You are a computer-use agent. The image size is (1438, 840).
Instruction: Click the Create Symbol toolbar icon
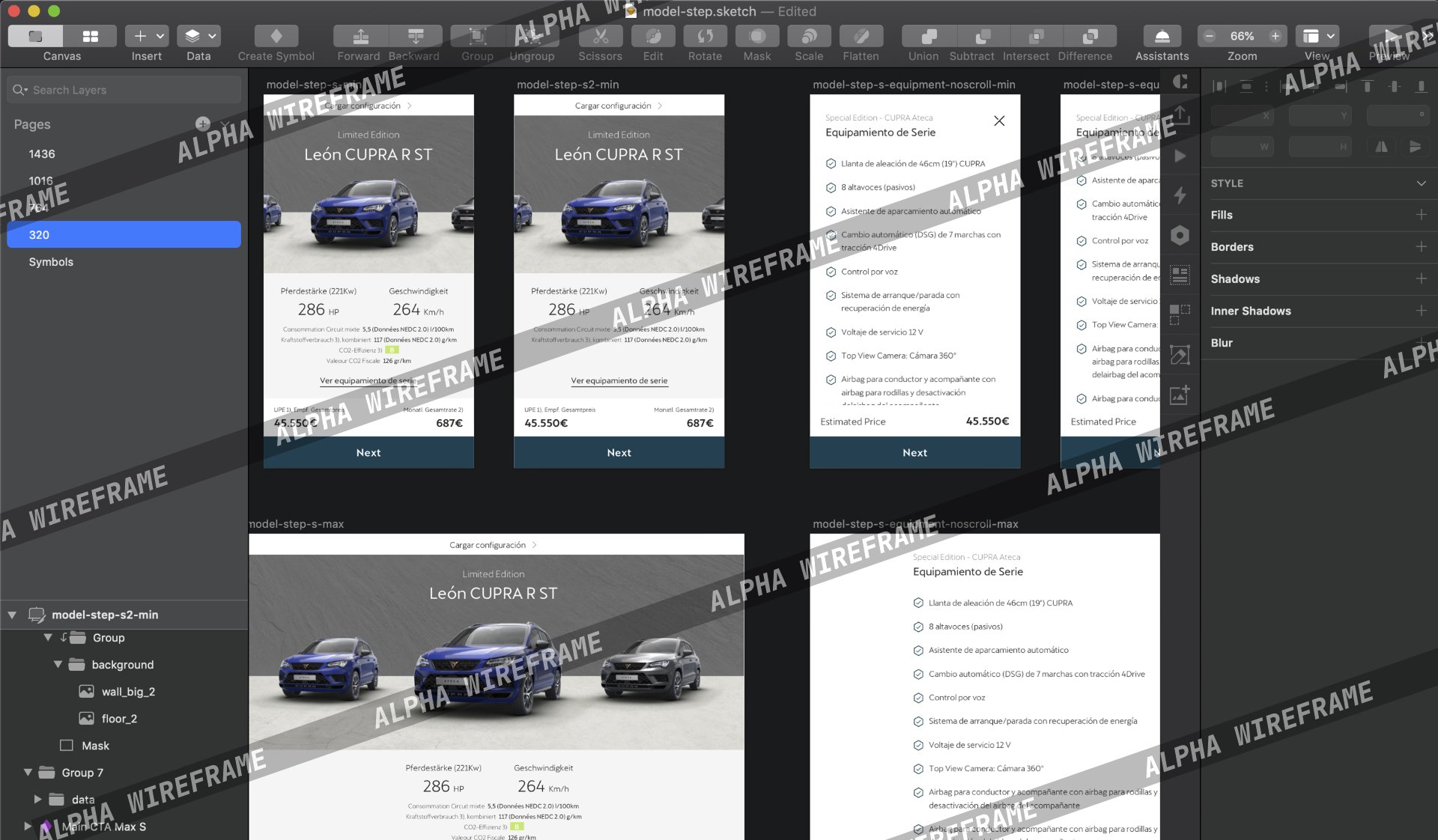point(276,36)
